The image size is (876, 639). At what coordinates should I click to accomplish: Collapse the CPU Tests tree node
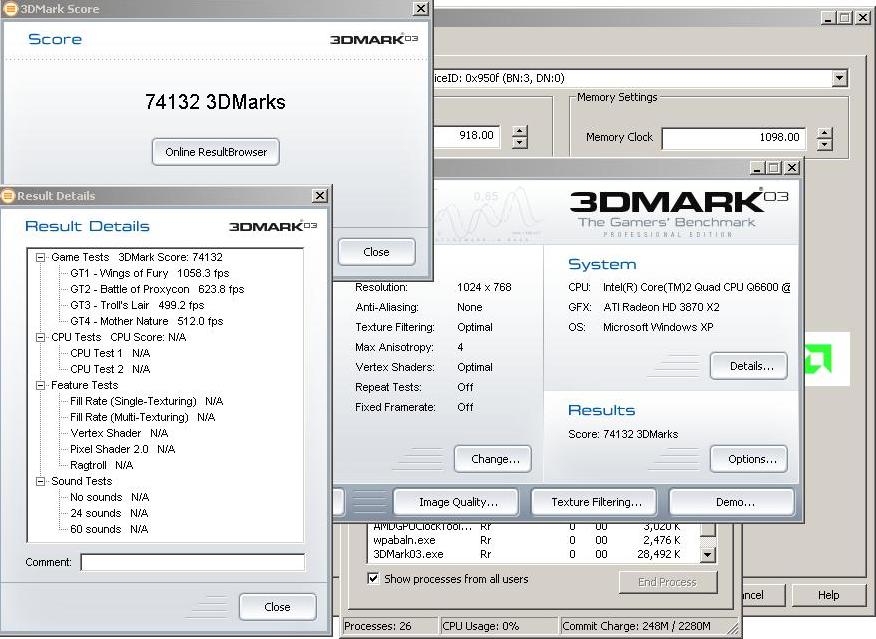coord(40,337)
